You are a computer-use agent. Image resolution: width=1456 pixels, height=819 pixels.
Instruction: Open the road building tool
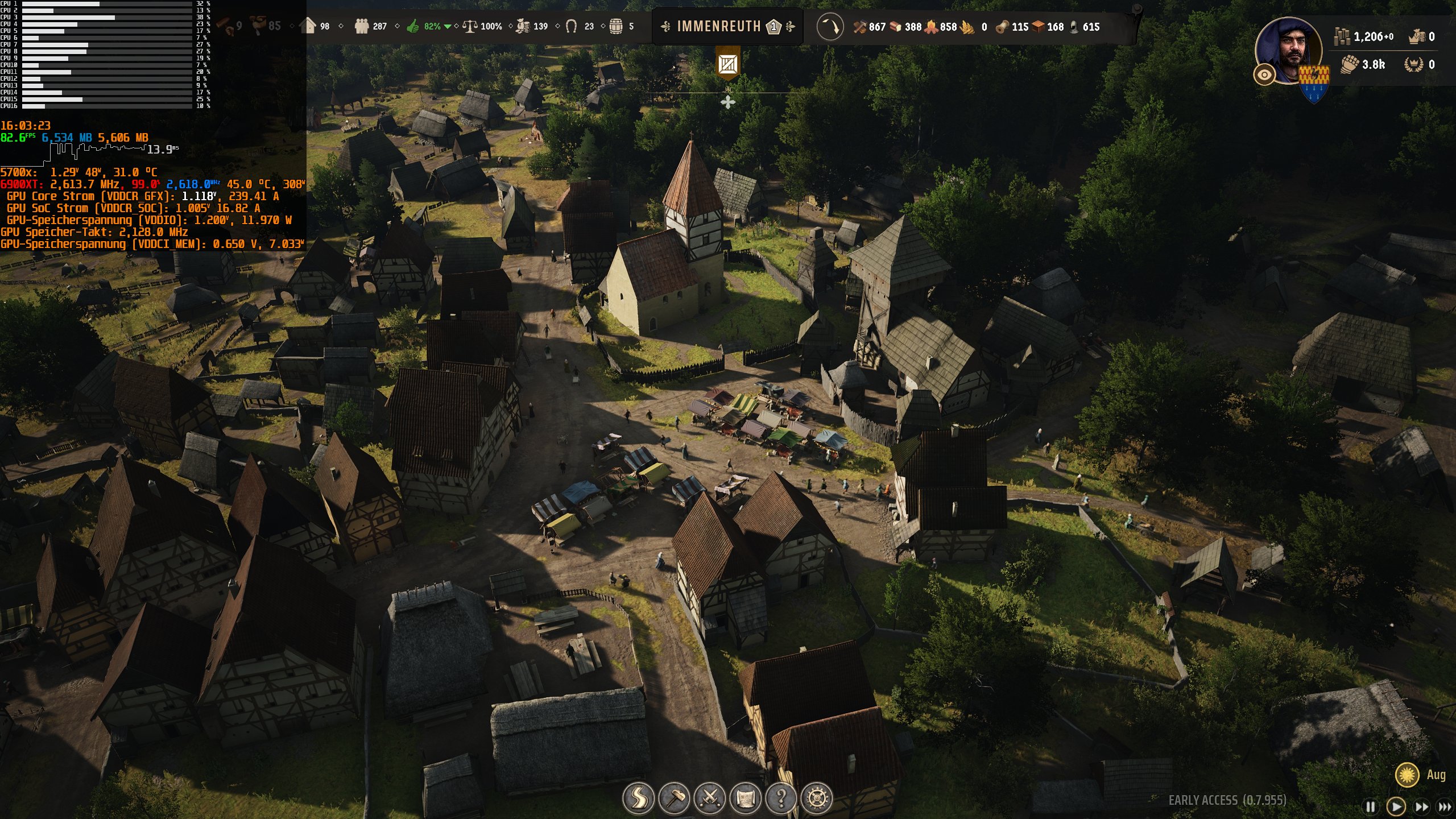coord(638,799)
